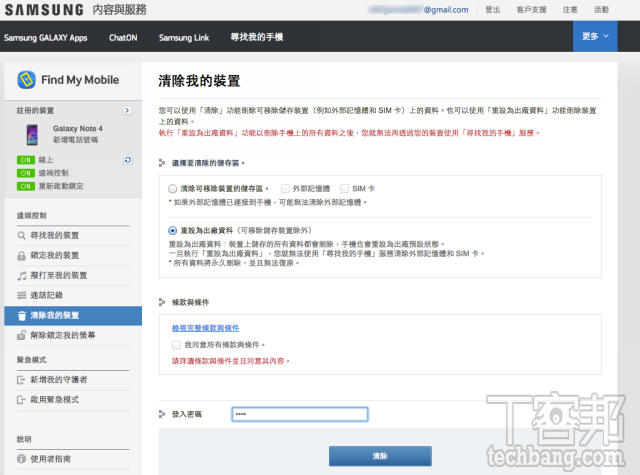Open Samsung GALAXY Apps in the navigation bar
The image size is (640, 475).
click(x=45, y=38)
